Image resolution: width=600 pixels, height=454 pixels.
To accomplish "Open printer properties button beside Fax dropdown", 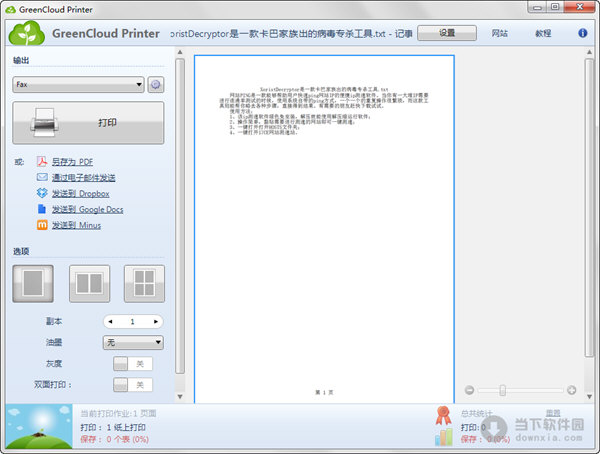I will point(156,85).
